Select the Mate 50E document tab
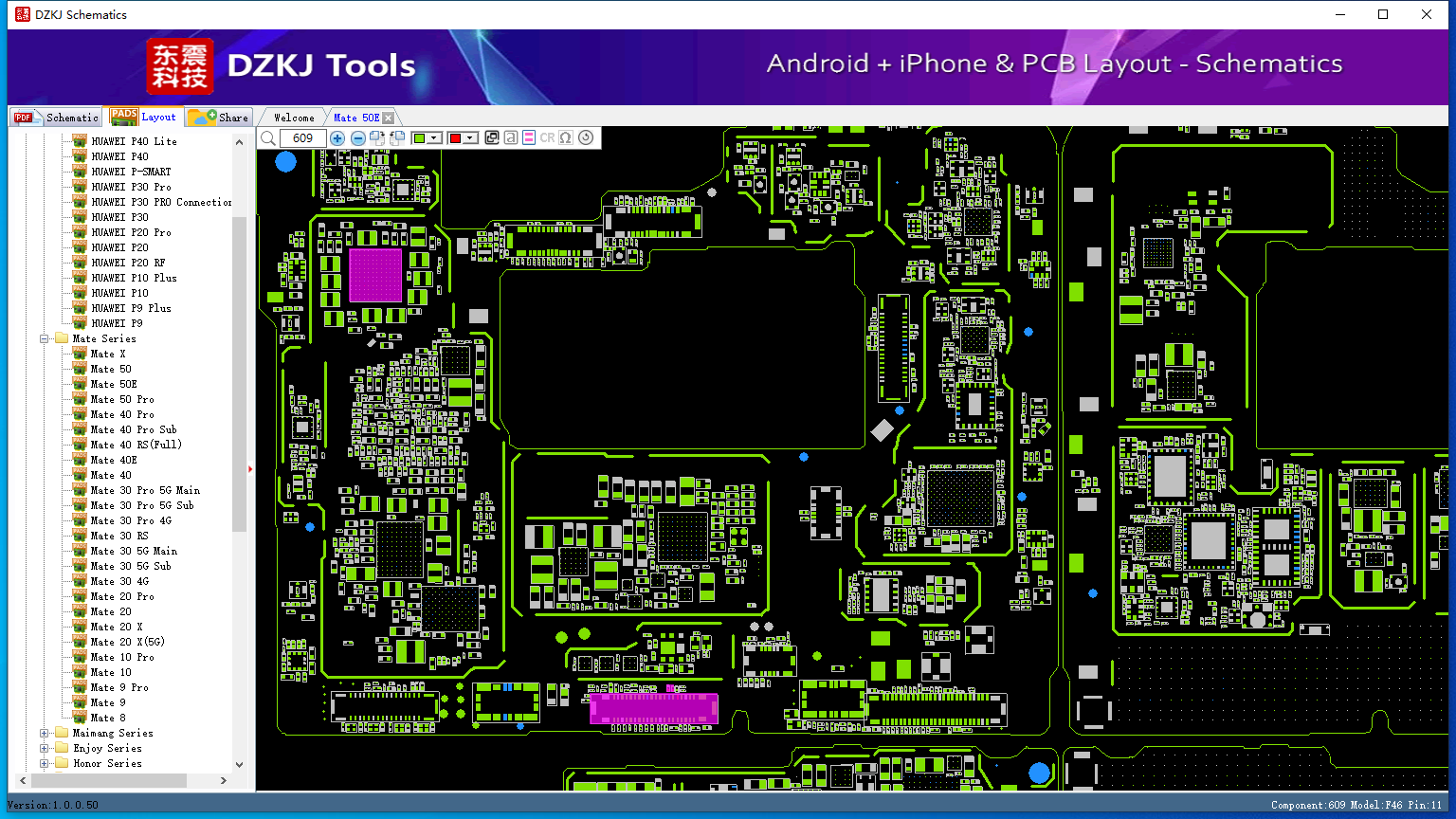The width and height of the screenshot is (1456, 819). tap(356, 118)
